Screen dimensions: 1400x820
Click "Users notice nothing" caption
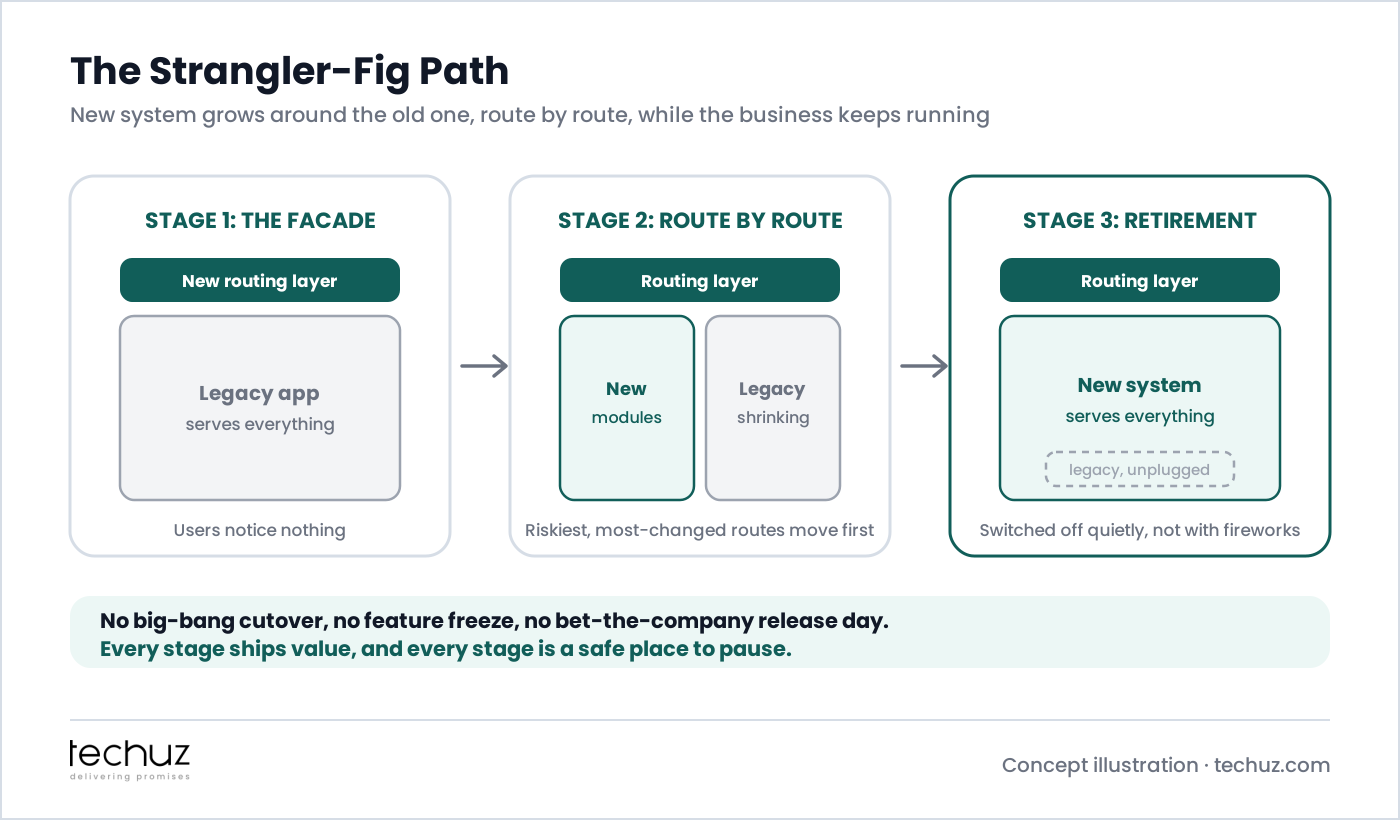tap(260, 530)
